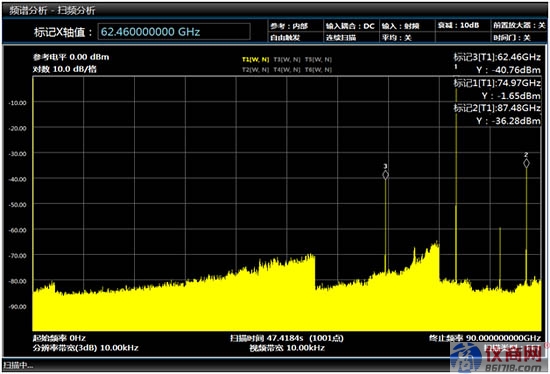Viewport: 550px width, 374px height.
Task: Toggle the 时间门 time gate cell
Action: [x=519, y=38]
